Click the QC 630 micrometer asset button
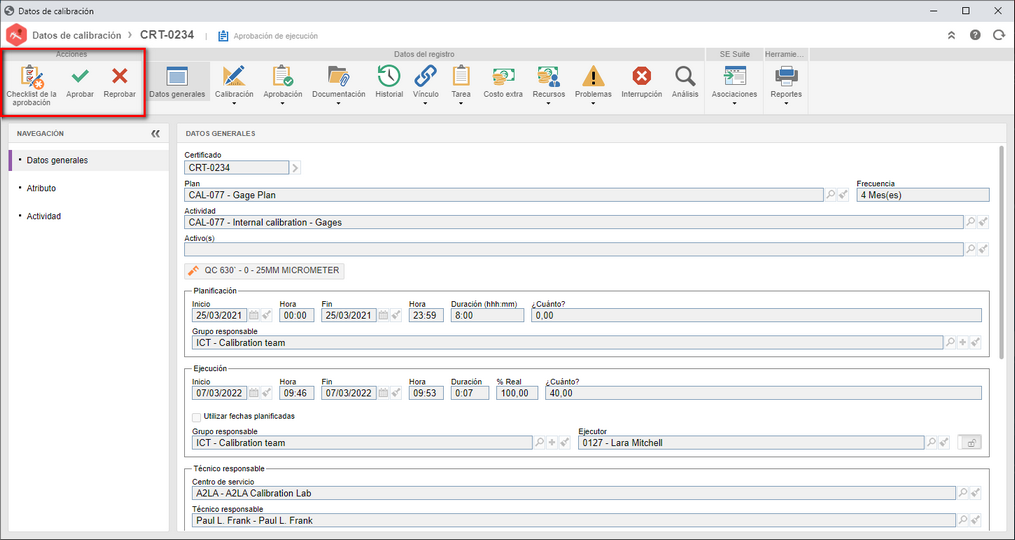1015x540 pixels. click(x=264, y=271)
